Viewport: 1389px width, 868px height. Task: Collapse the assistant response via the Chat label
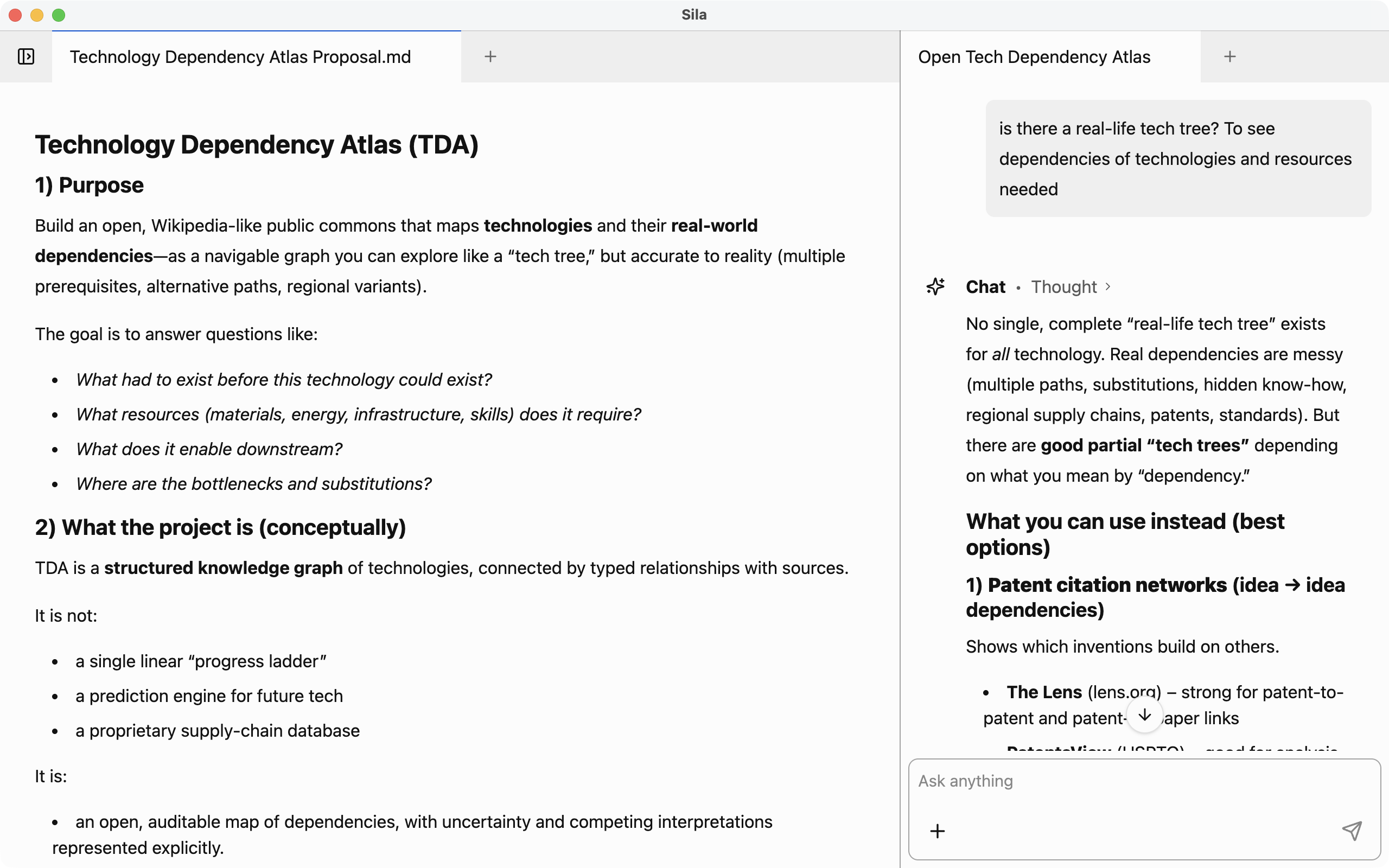click(x=985, y=286)
